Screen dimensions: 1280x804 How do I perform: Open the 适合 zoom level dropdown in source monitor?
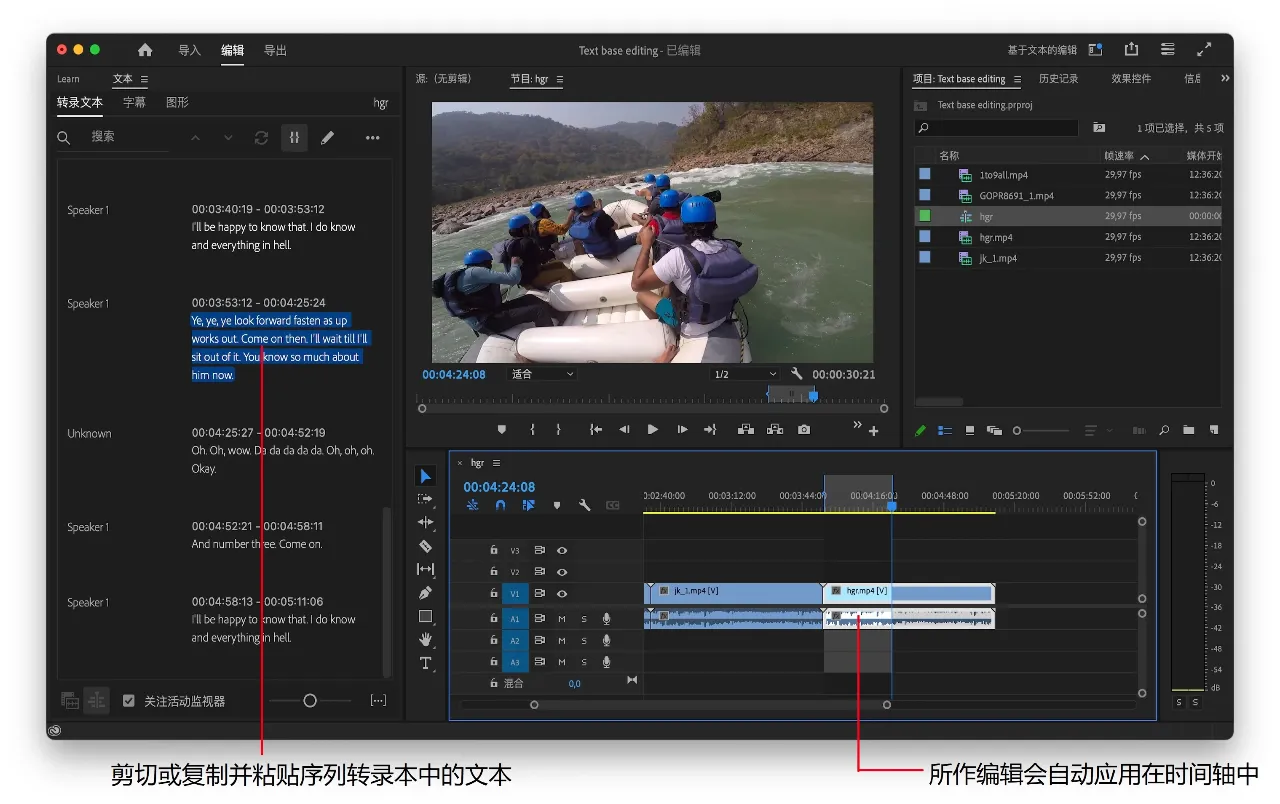541,373
